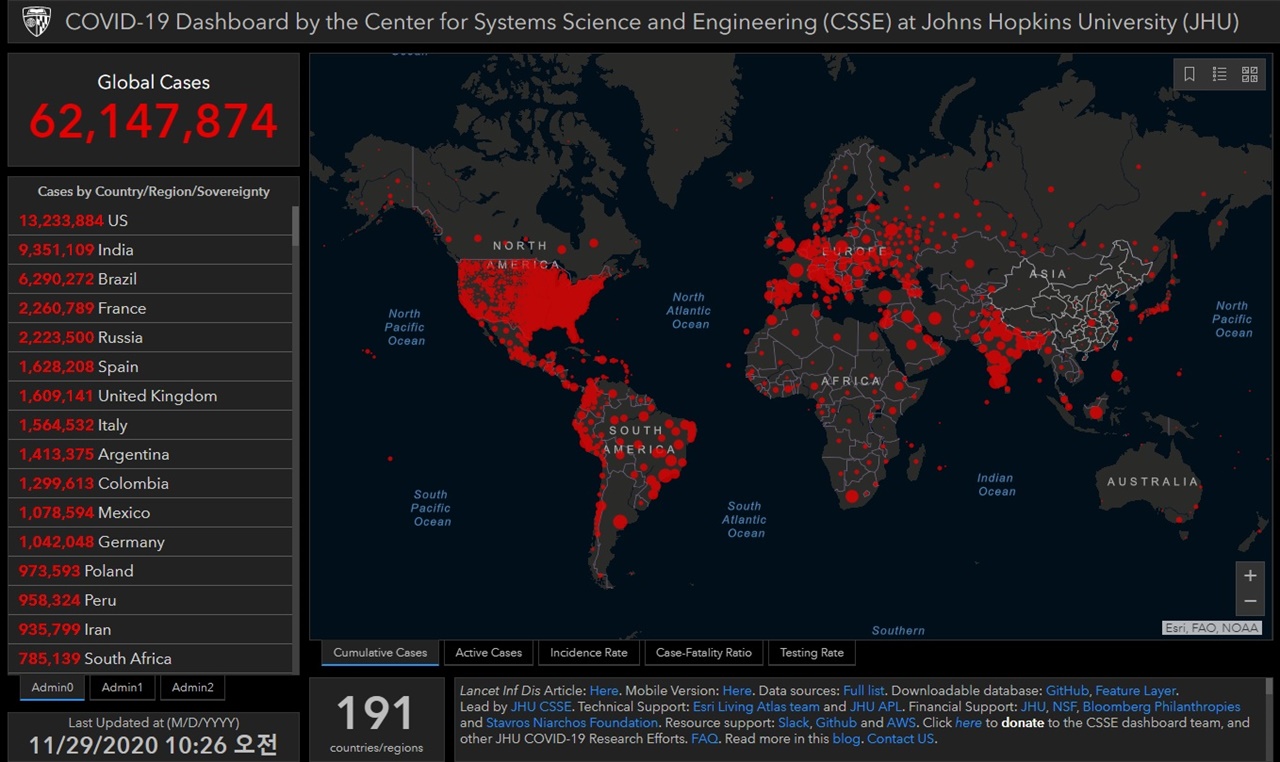Select Brazil row in country list
1280x762 pixels.
[x=150, y=279]
